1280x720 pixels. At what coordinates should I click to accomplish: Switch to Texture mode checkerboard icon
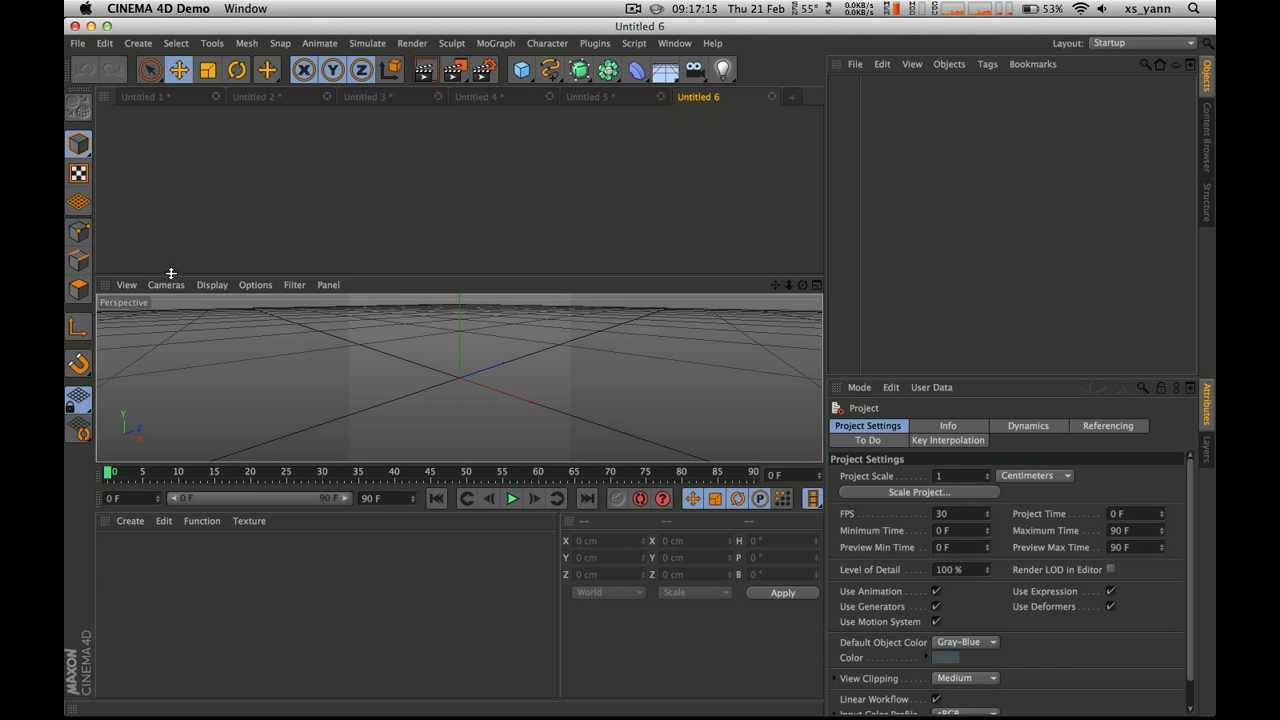pyautogui.click(x=79, y=173)
